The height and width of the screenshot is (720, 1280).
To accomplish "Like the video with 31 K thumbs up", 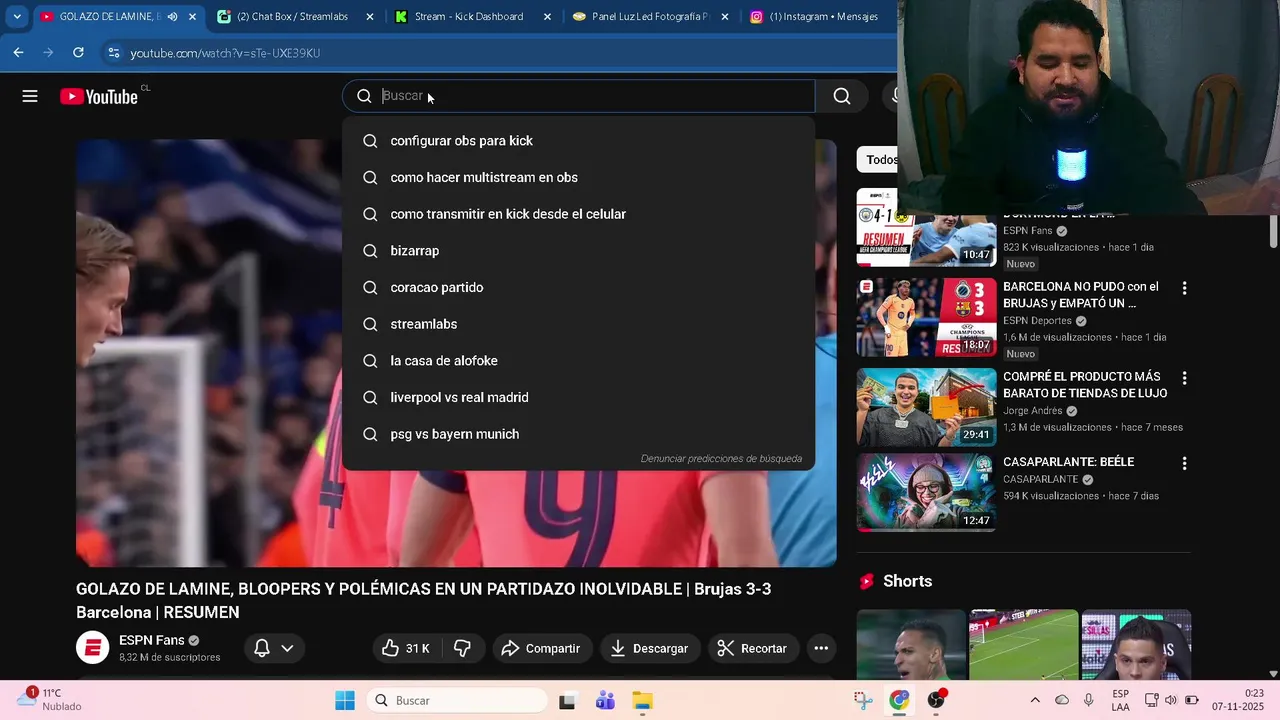I will [406, 648].
